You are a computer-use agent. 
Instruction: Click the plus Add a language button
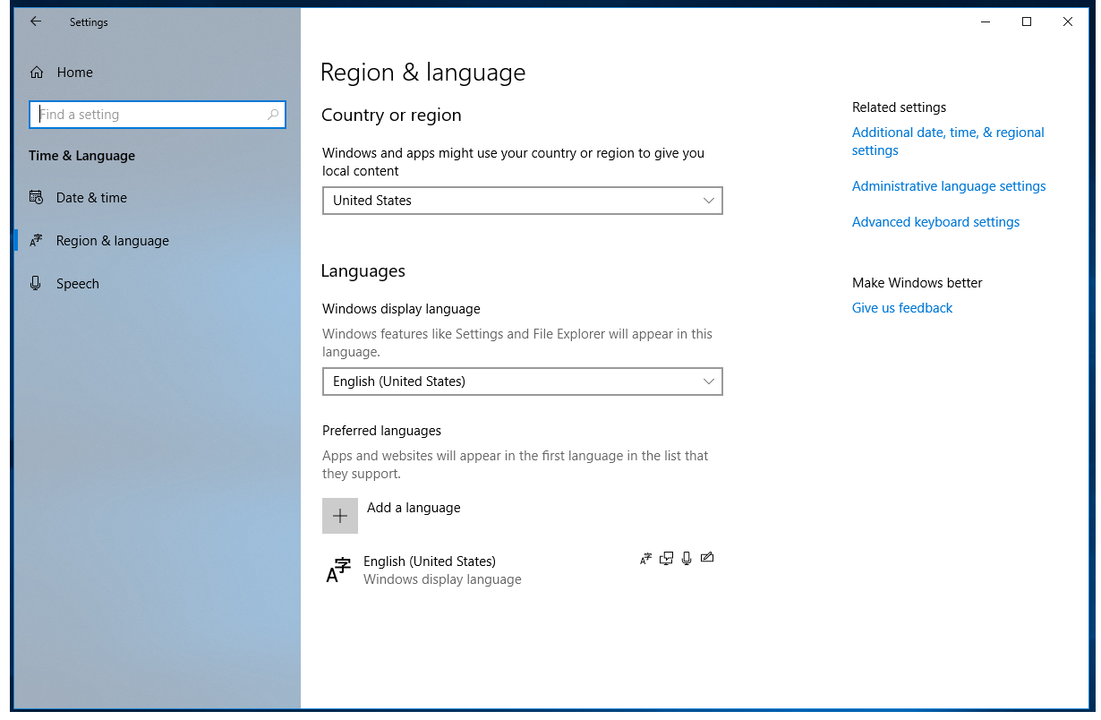(340, 516)
